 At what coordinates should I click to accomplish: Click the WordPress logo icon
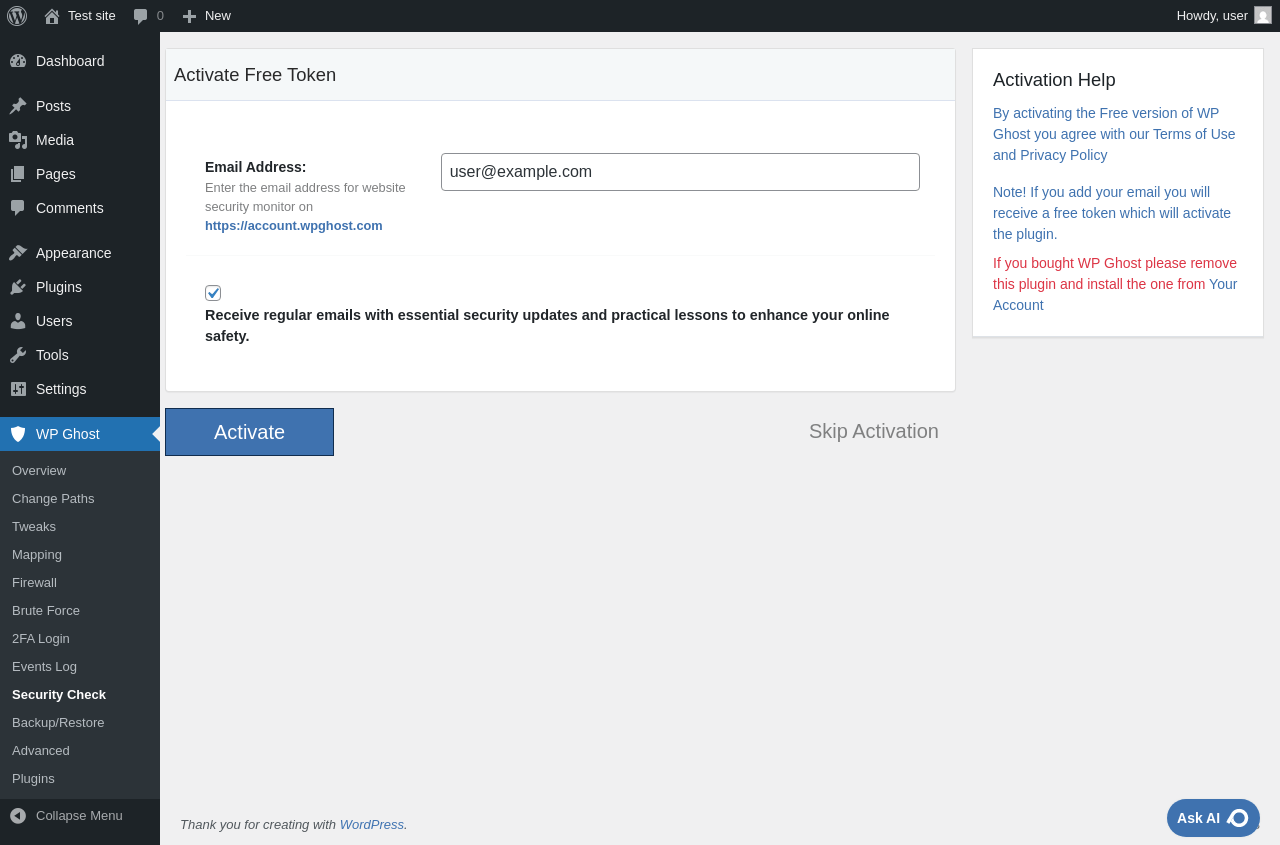click(x=17, y=16)
